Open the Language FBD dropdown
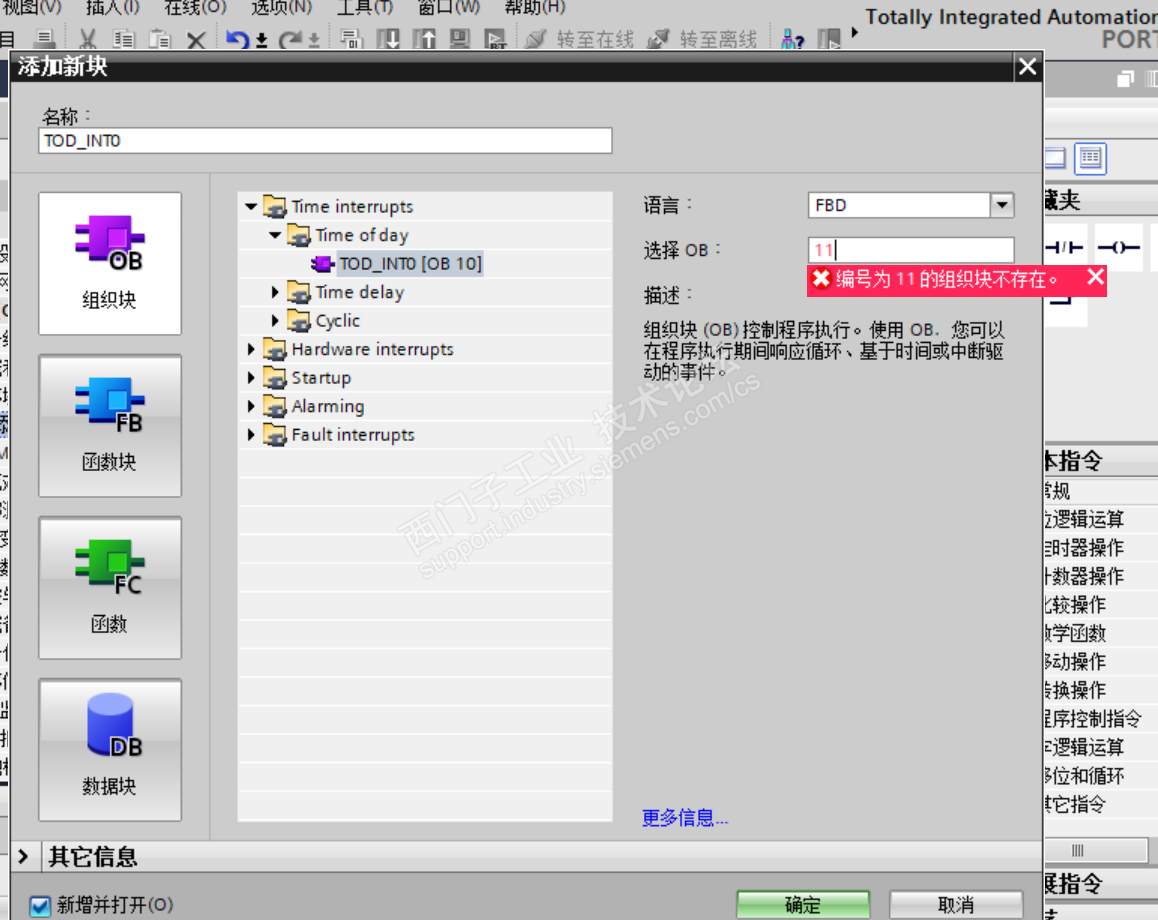This screenshot has height=920, width=1158. tap(1001, 205)
